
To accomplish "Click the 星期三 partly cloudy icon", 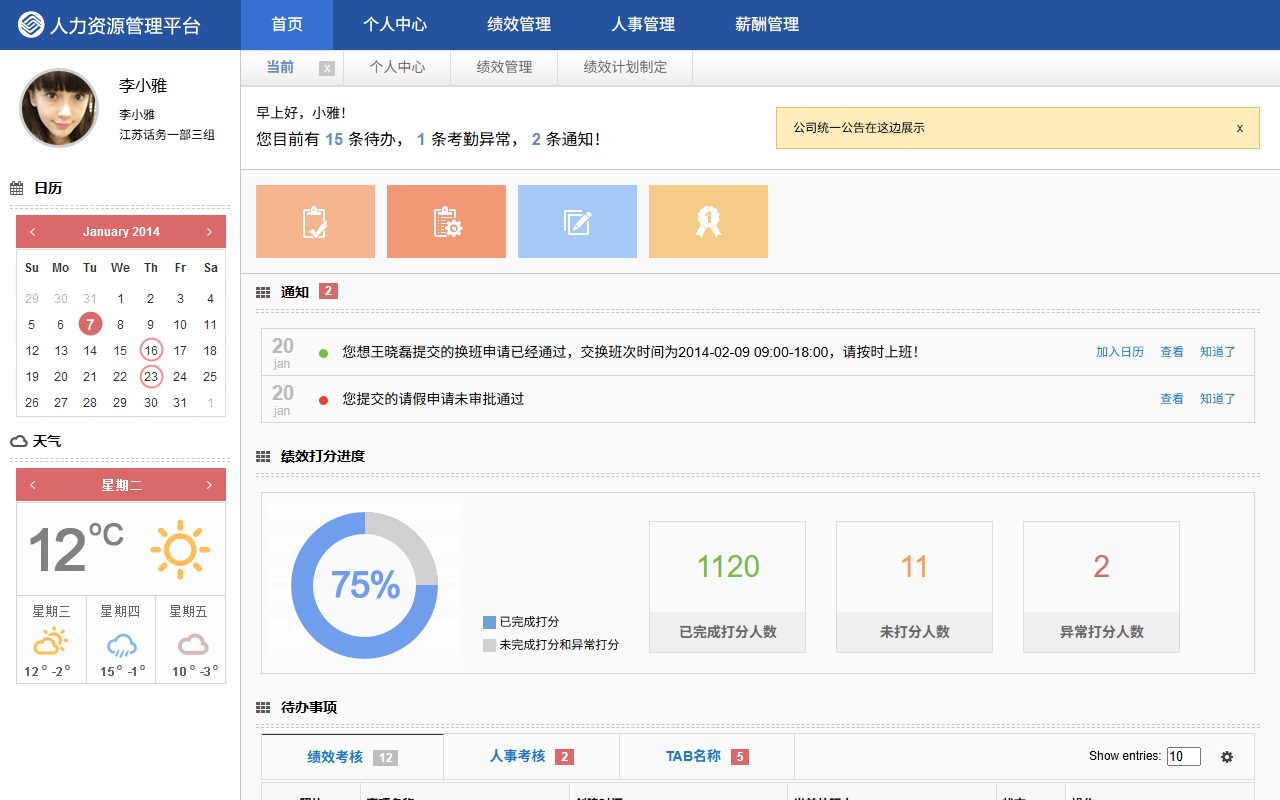I will pos(51,642).
